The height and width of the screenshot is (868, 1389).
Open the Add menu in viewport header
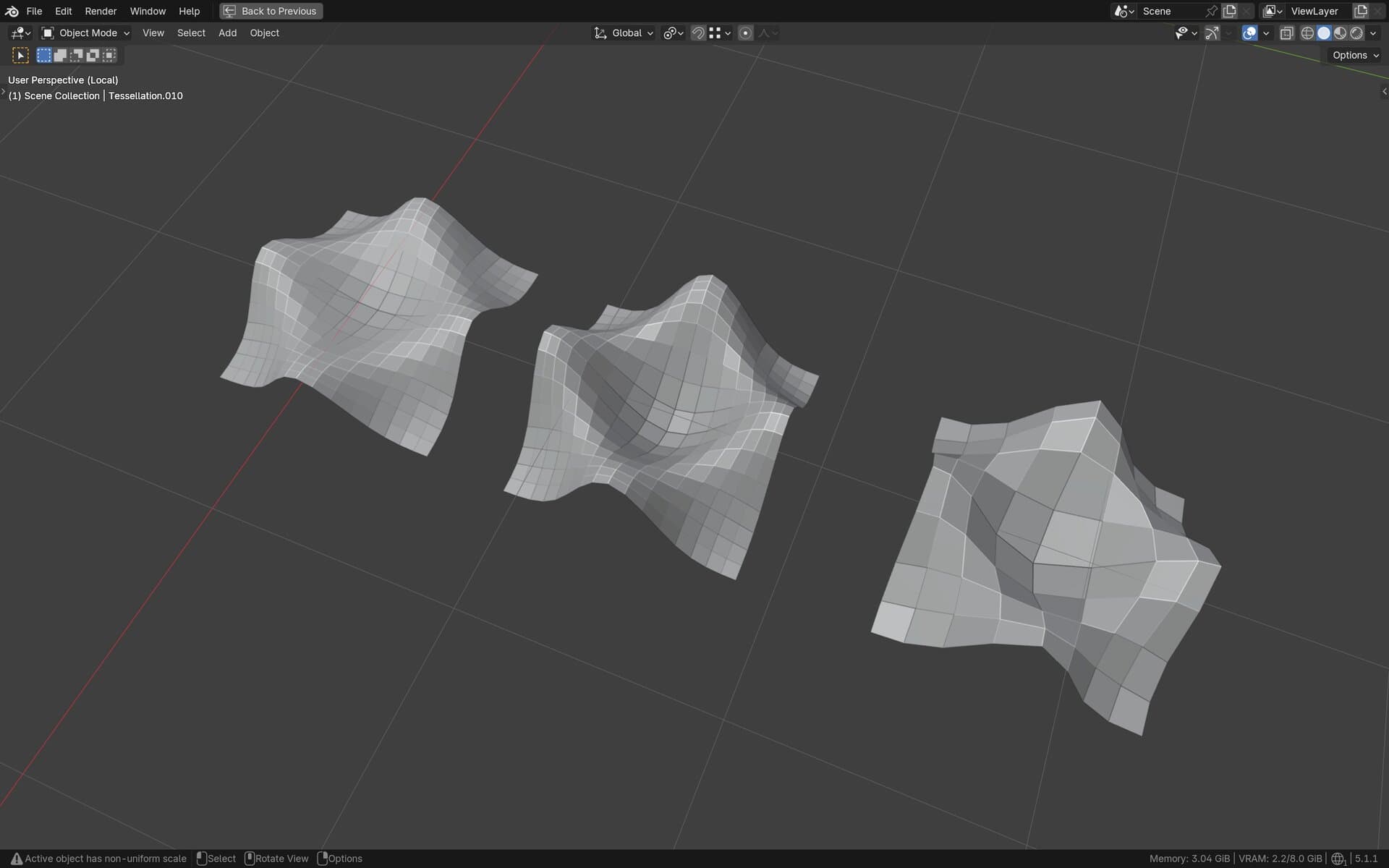tap(227, 33)
